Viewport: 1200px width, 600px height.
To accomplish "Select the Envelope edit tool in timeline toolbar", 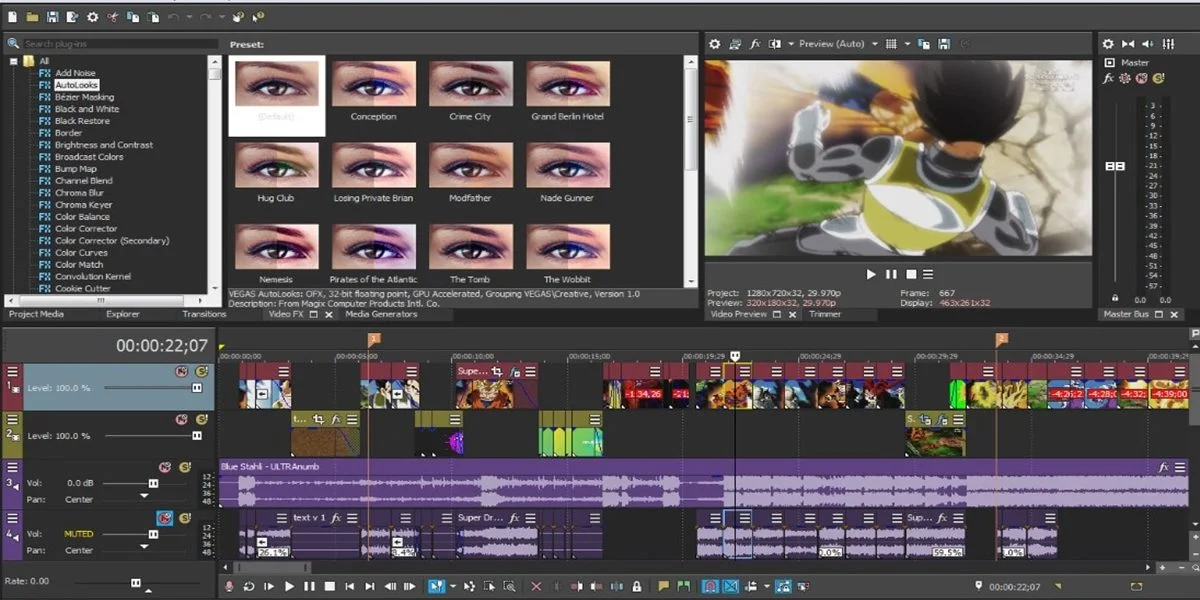I will click(469, 586).
